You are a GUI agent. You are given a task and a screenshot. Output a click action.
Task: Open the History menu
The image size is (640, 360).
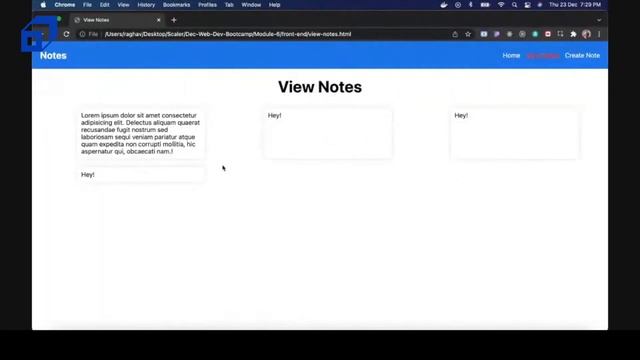[x=146, y=5]
